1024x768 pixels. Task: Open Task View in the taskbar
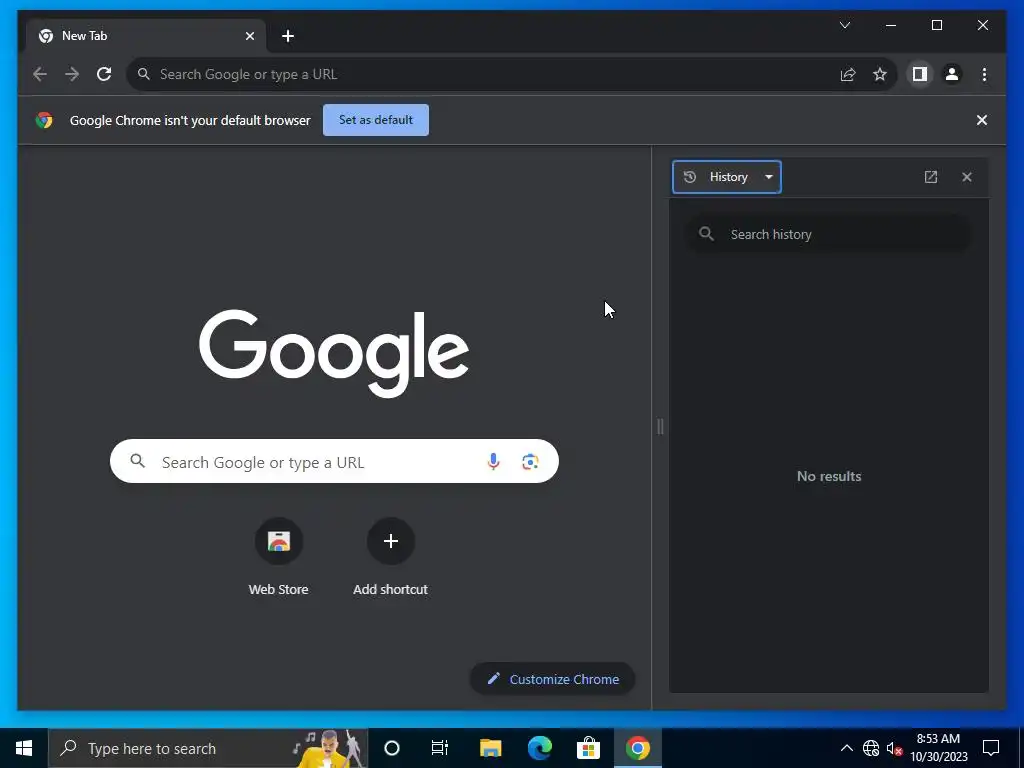440,748
